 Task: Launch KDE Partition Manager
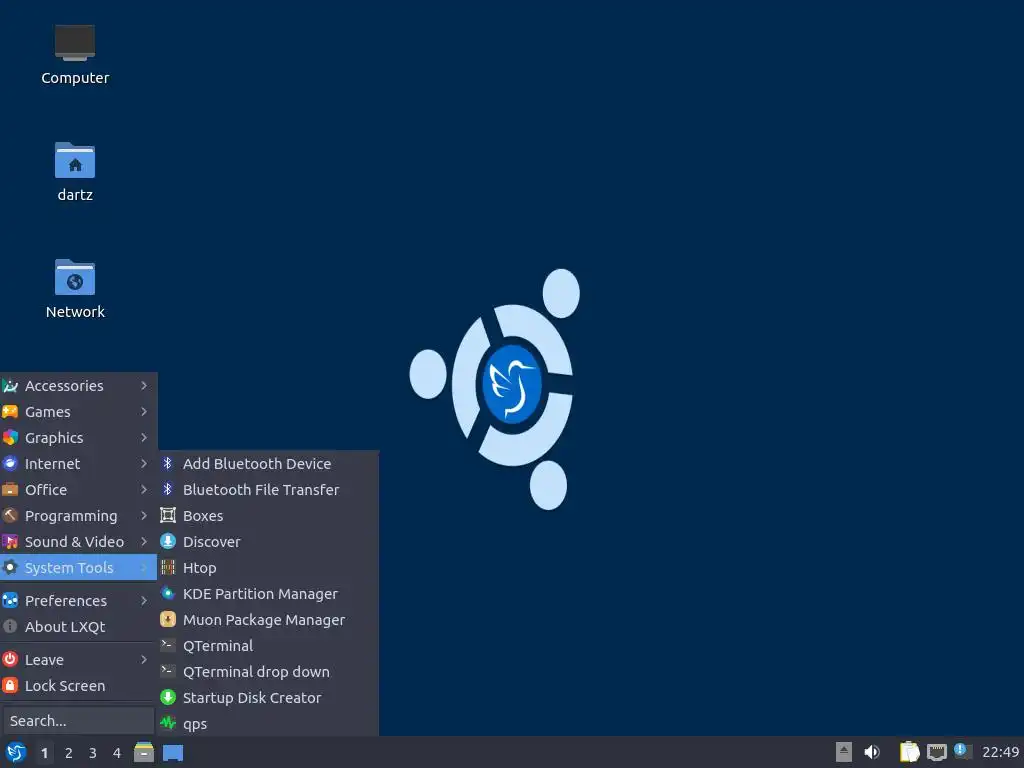tap(268, 594)
